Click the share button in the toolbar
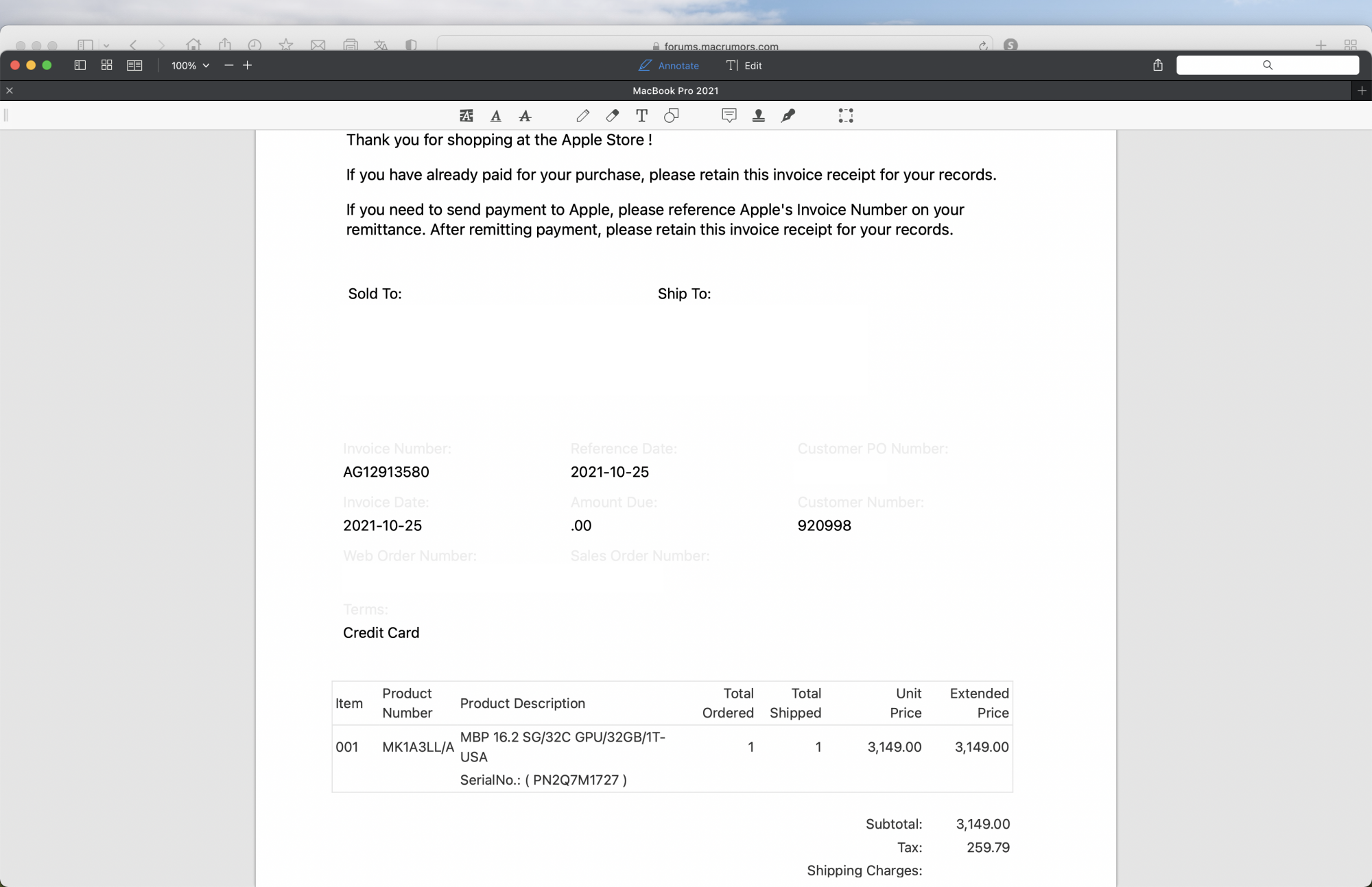Viewport: 1372px width, 887px height. coord(1158,65)
